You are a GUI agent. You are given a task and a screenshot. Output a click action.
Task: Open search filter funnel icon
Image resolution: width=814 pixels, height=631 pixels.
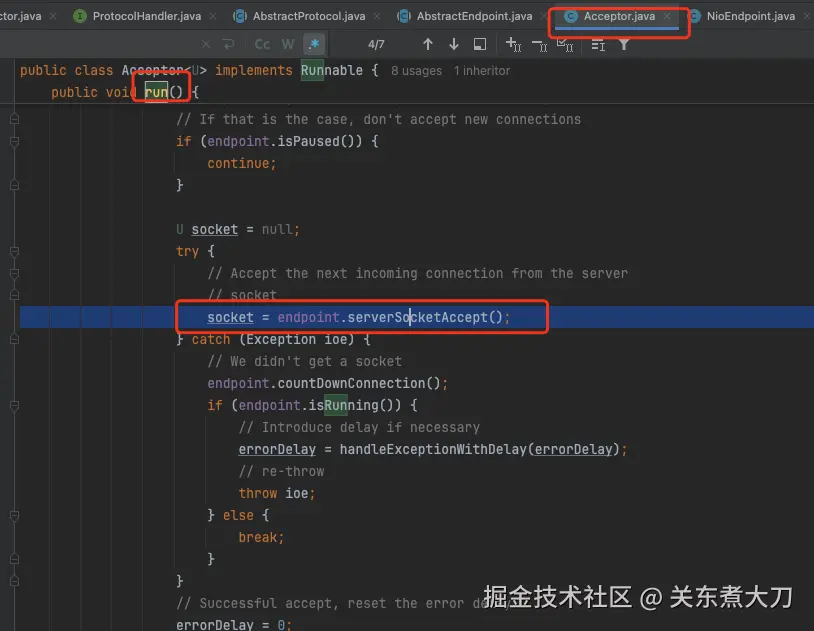(624, 45)
